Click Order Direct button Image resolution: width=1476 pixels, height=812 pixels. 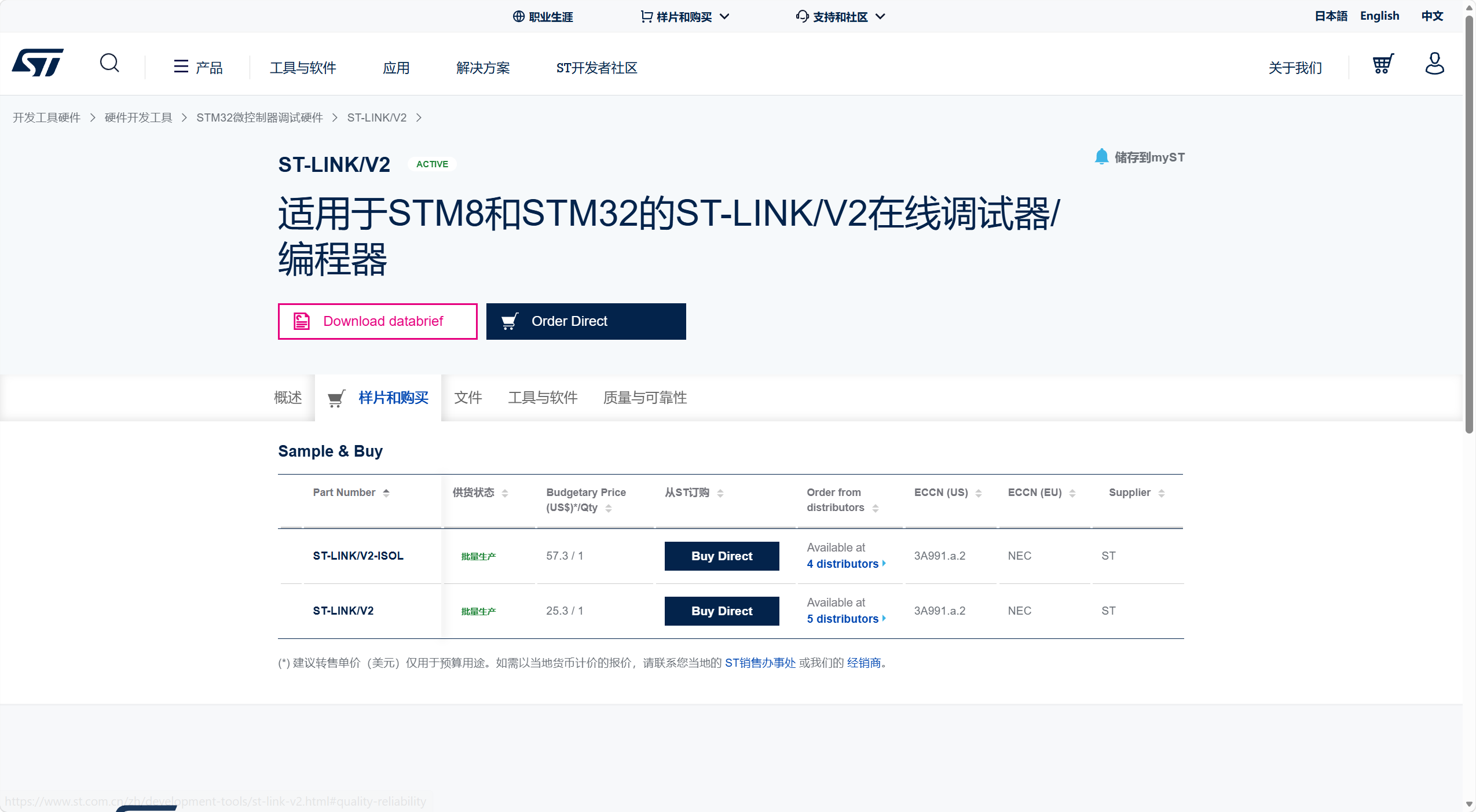586,321
